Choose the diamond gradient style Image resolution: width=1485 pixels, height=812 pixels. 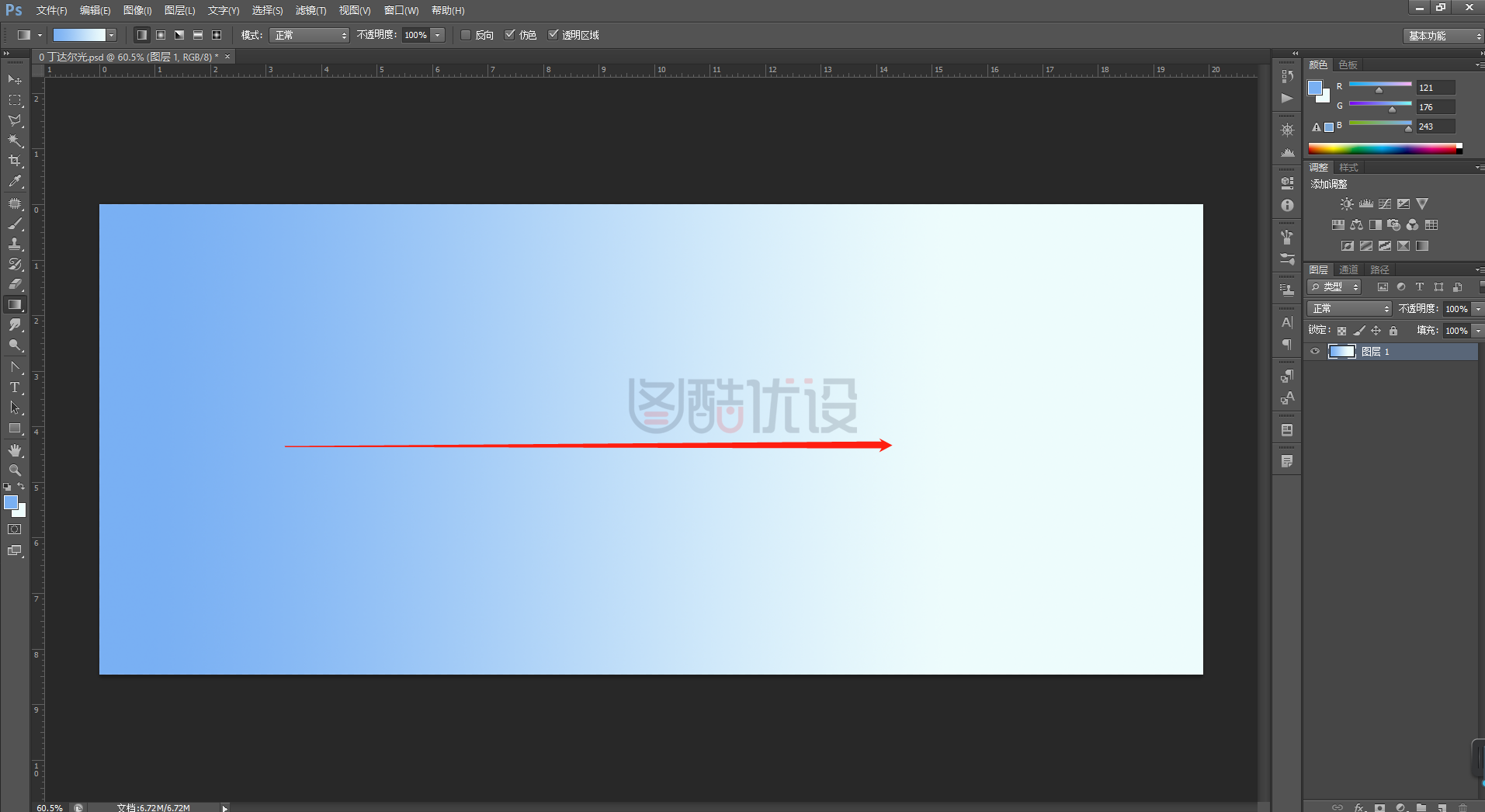point(217,35)
